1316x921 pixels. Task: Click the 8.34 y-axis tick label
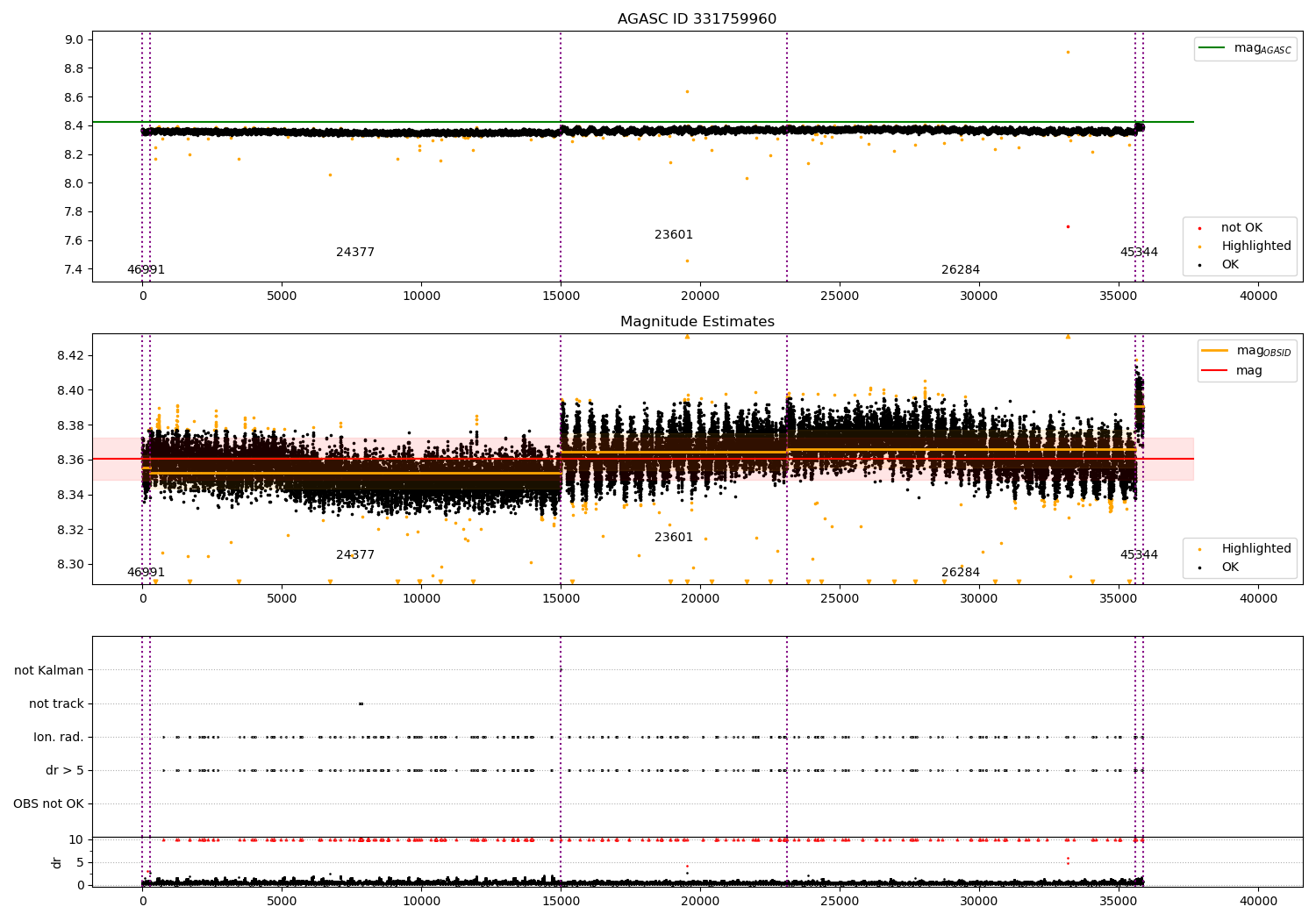pos(71,495)
